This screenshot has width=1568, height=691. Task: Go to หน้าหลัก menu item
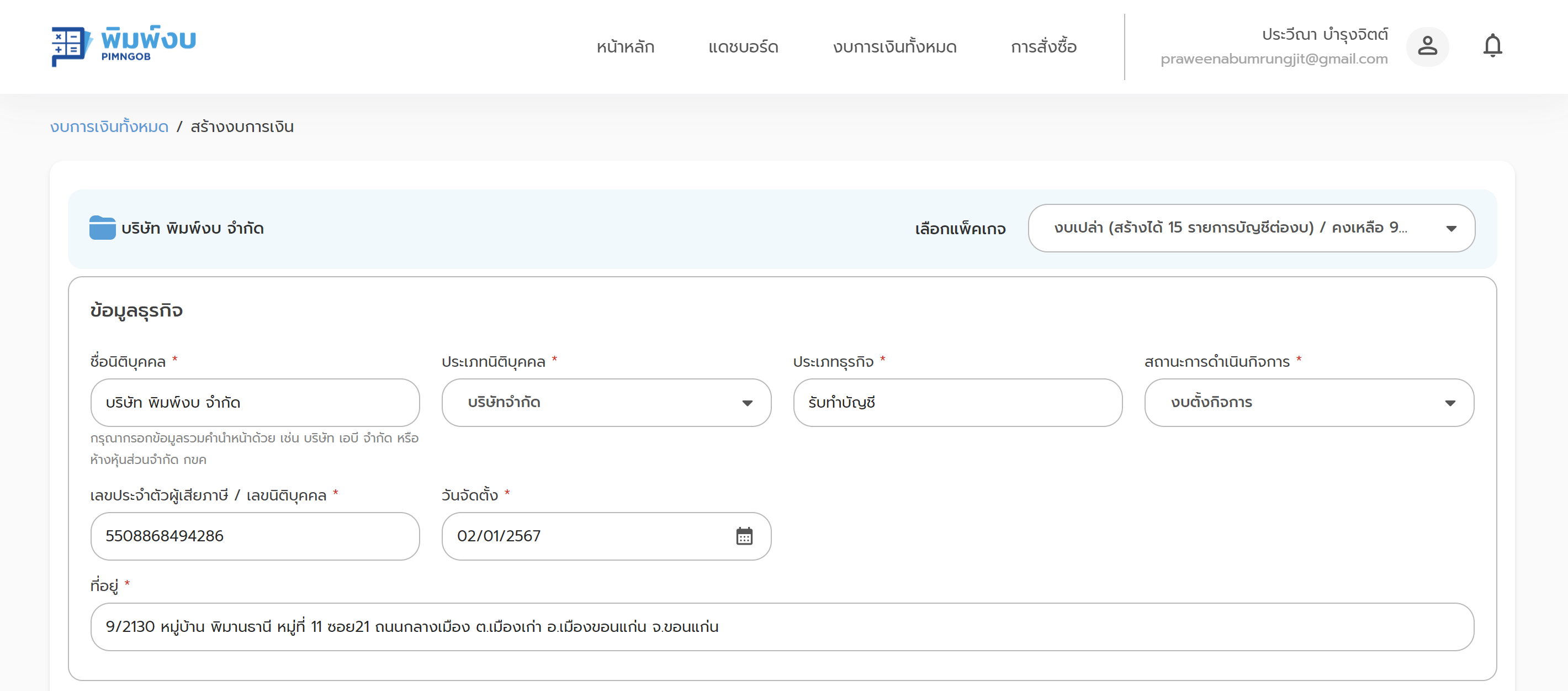click(625, 47)
